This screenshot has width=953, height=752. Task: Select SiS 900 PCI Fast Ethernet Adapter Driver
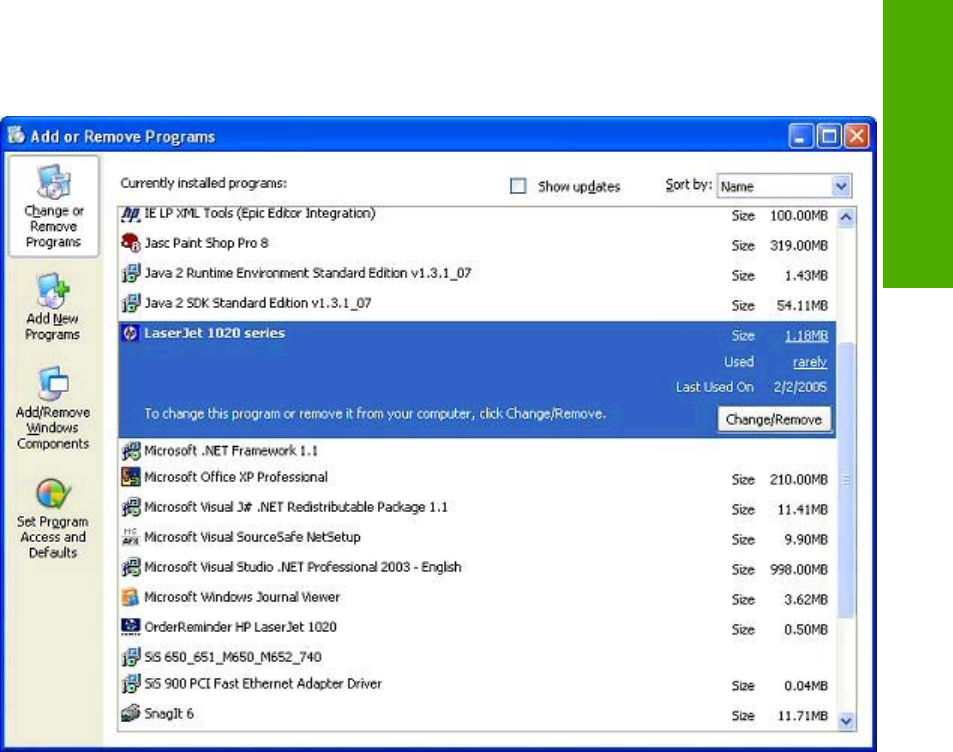[477, 685]
